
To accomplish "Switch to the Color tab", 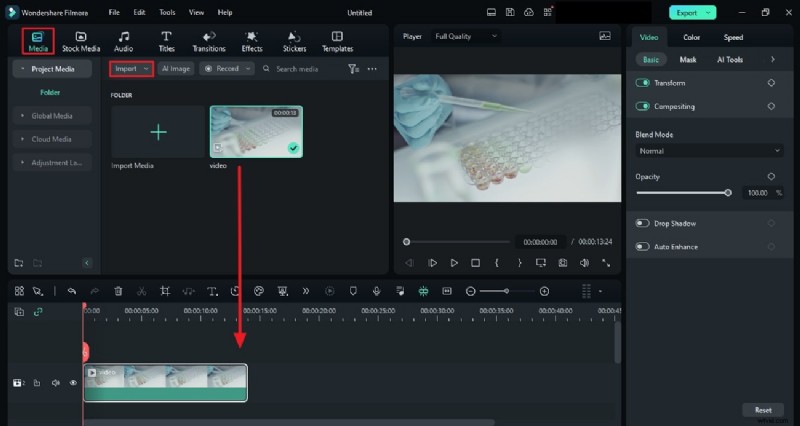I will [691, 38].
